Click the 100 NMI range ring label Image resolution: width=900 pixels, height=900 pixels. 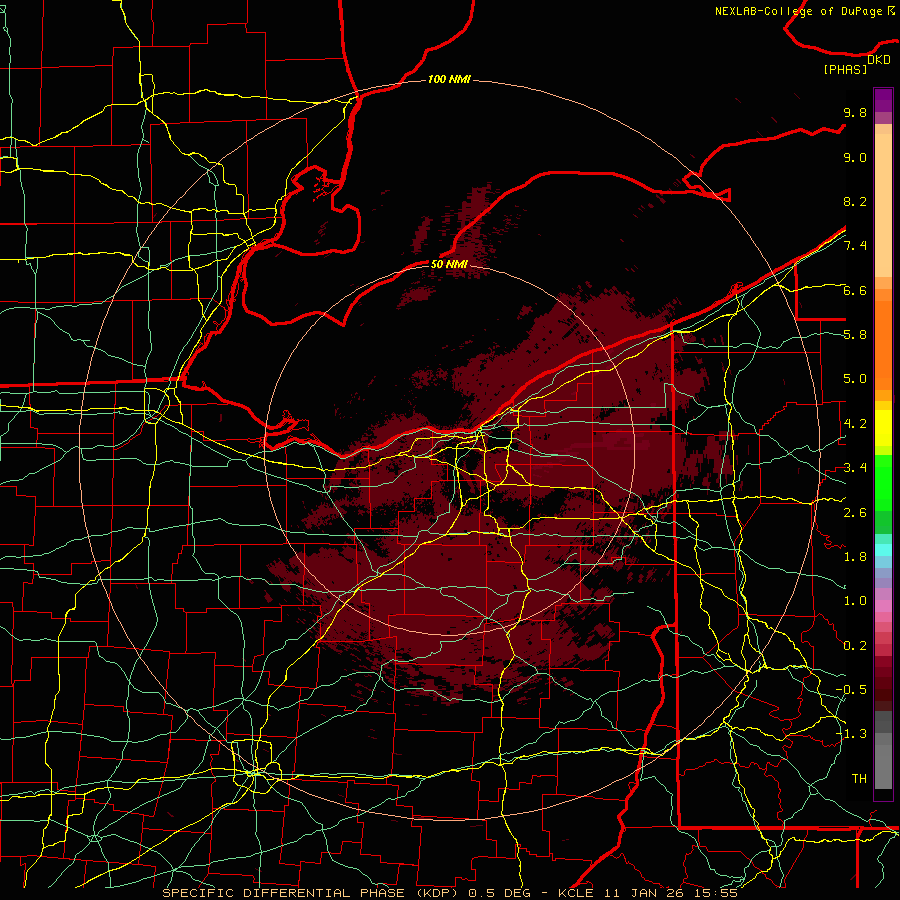click(449, 79)
